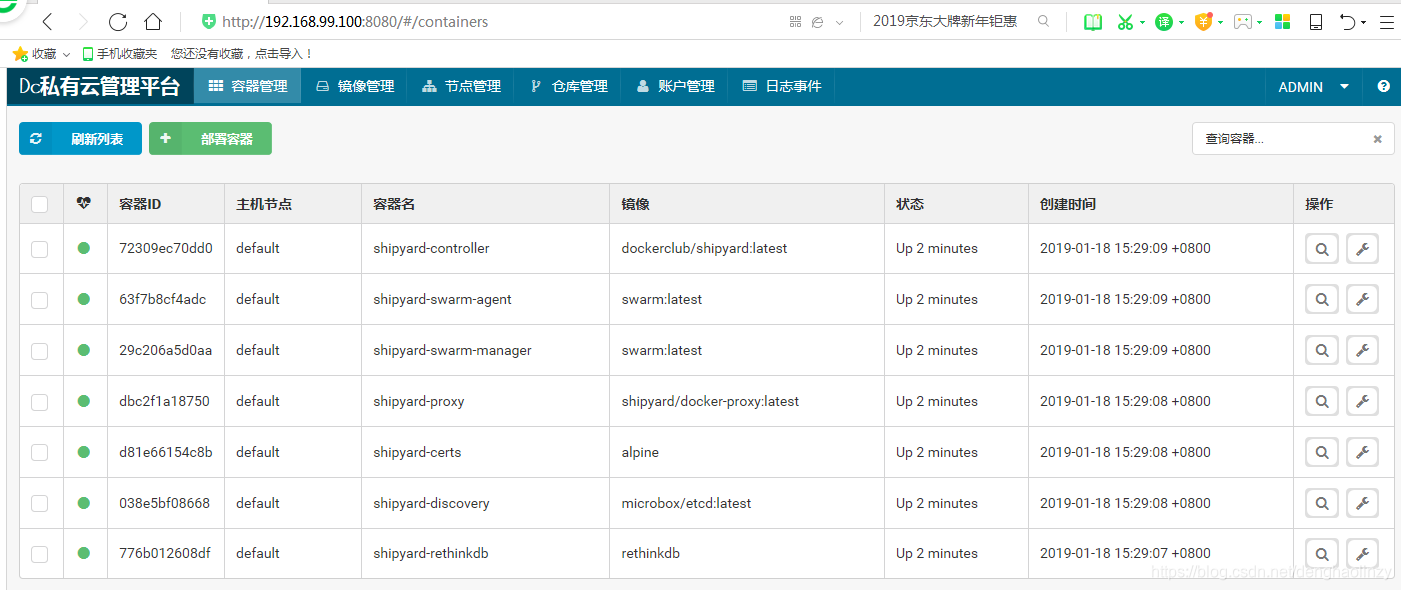Screen dimensions: 1401x590
Task: Check the box for shipyard-controller row
Action: 40,249
